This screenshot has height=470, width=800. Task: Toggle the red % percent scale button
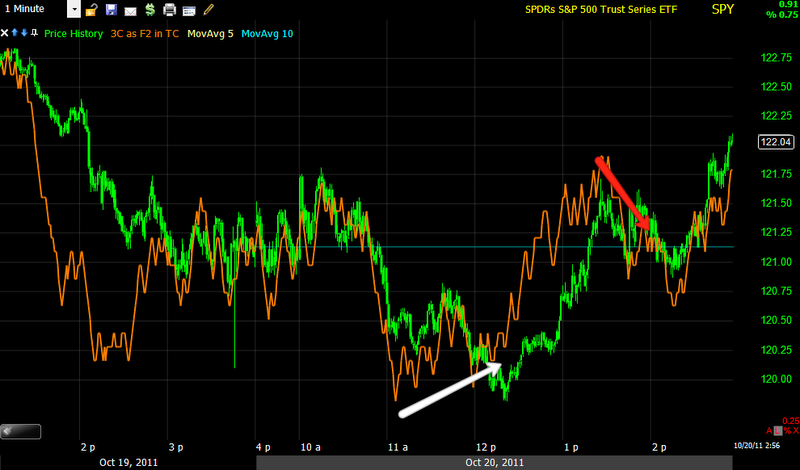(x=787, y=431)
